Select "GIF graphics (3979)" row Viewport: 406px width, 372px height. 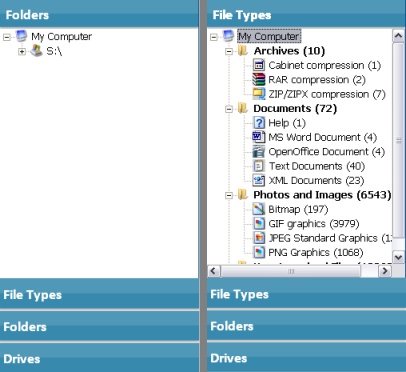point(313,223)
